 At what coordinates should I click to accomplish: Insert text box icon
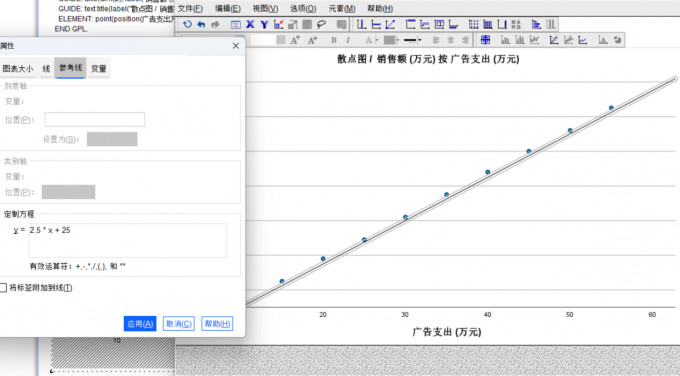pos(439,24)
